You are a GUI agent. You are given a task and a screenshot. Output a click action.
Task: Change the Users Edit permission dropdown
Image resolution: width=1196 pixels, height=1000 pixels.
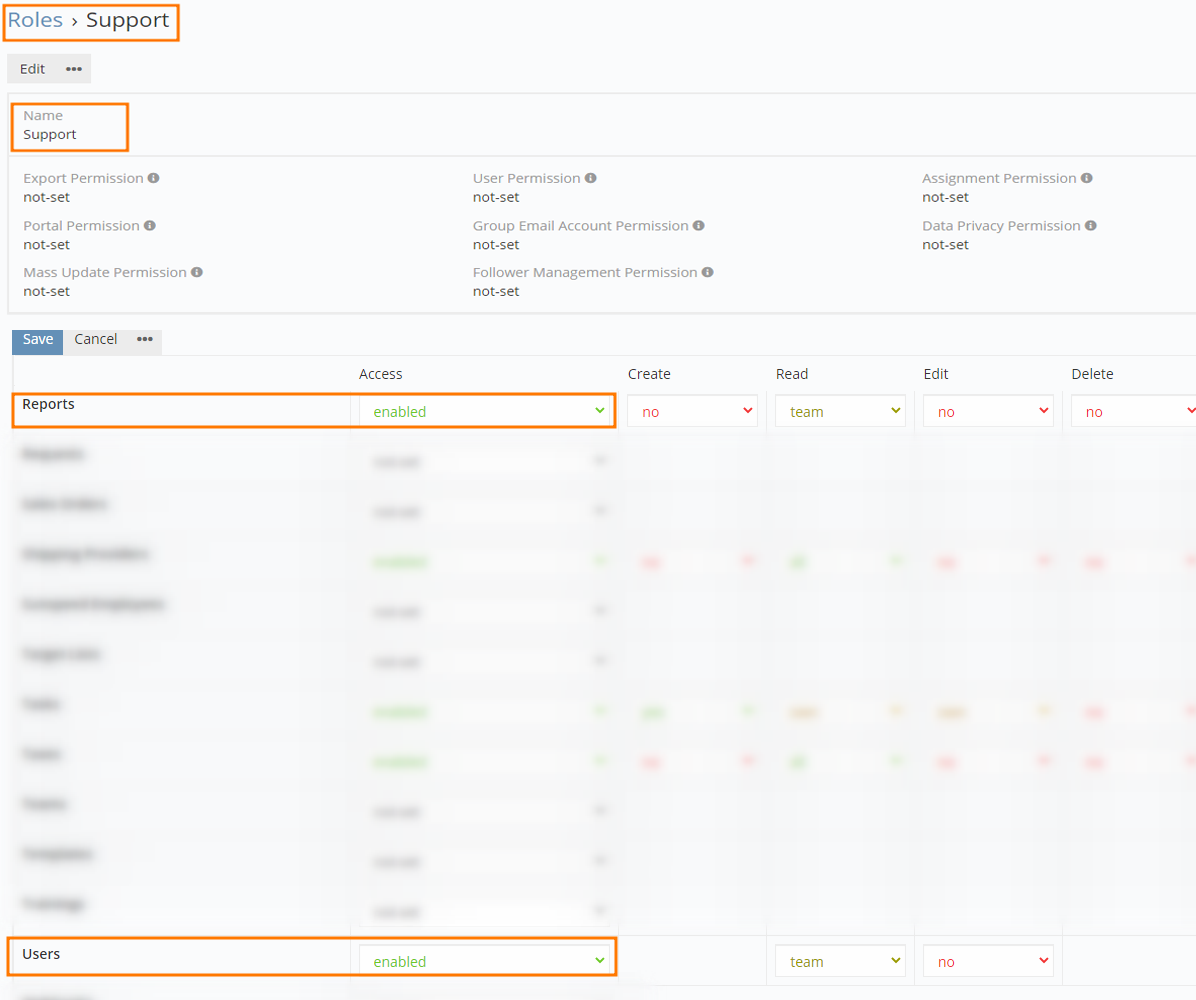[x=988, y=962]
